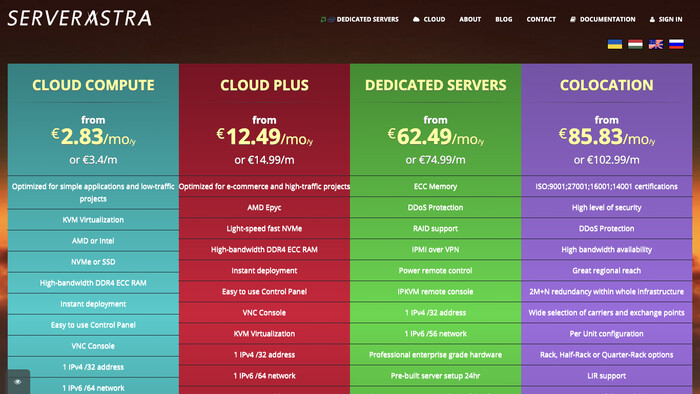Screen dimensions: 700x394
Task: Click '1 IPv6 /64 network' in Cloud Plus
Action: coord(264,375)
